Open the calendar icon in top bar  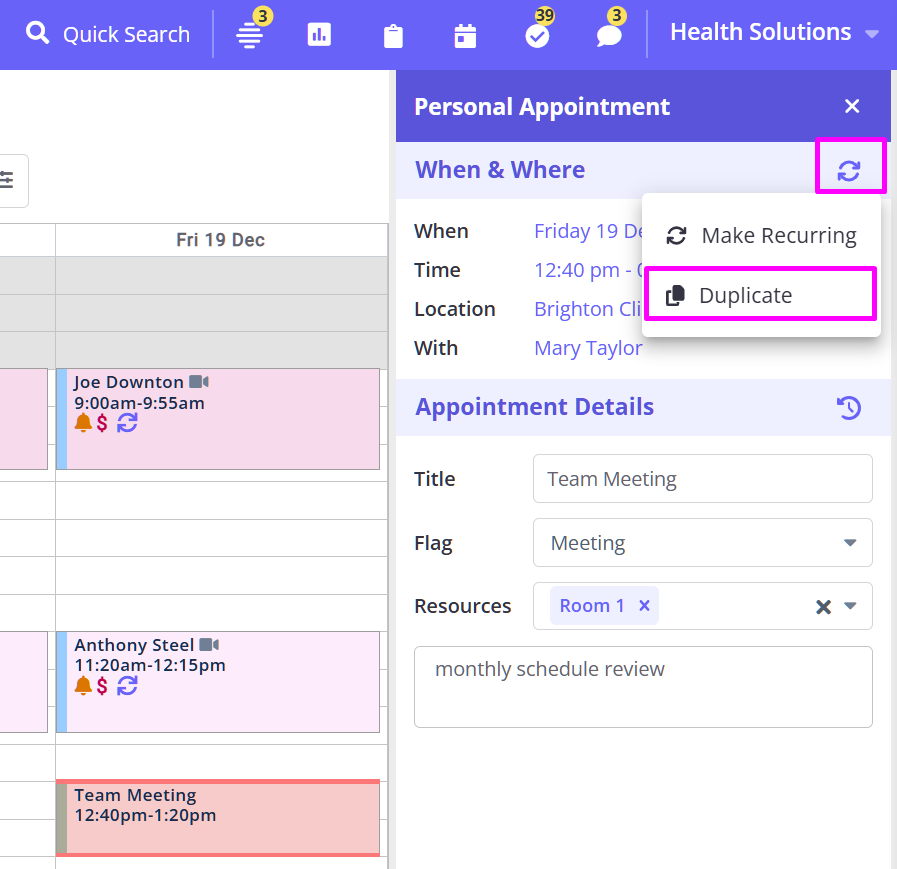click(465, 37)
